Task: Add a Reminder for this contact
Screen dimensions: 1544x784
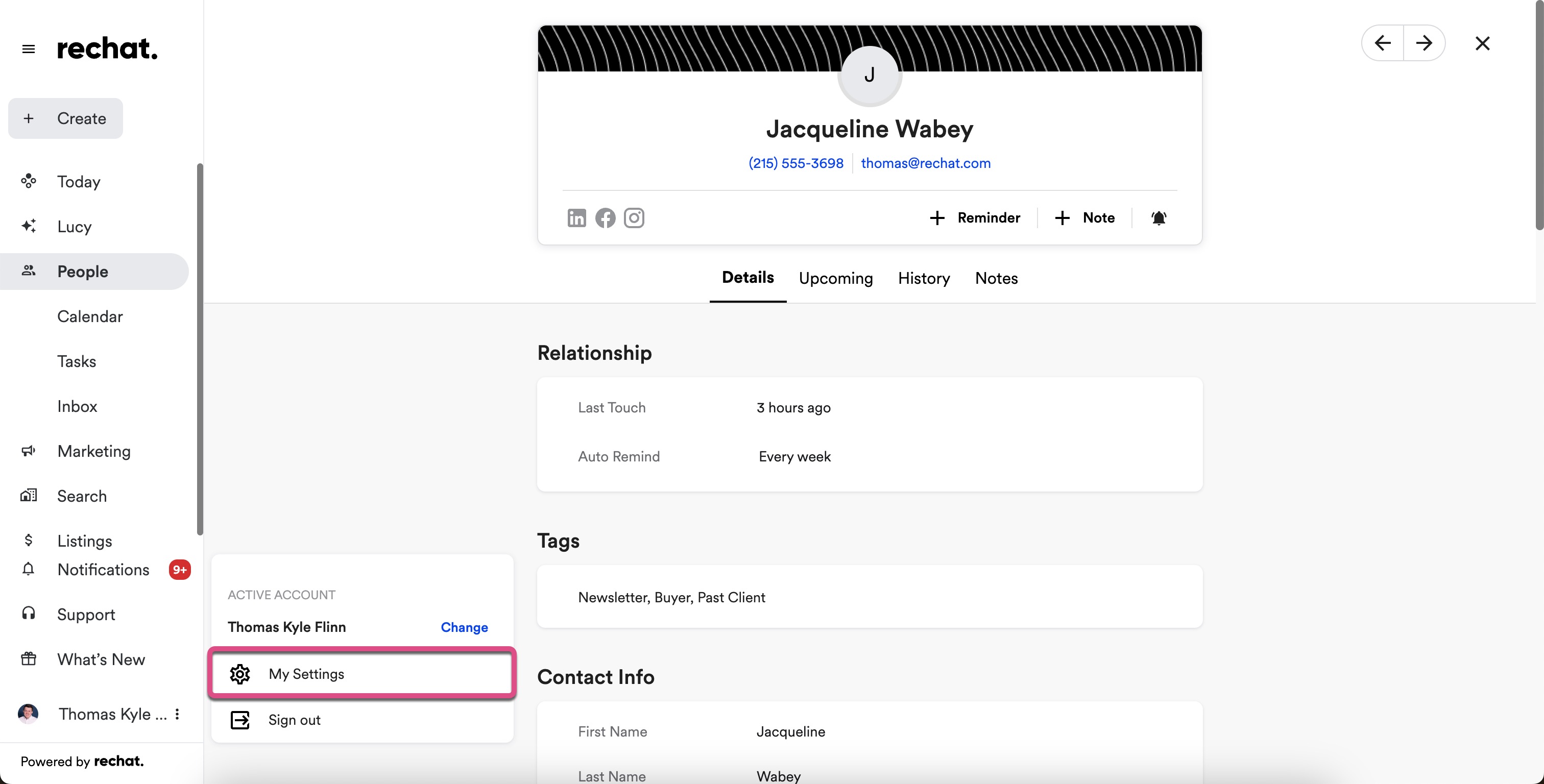Action: [975, 218]
